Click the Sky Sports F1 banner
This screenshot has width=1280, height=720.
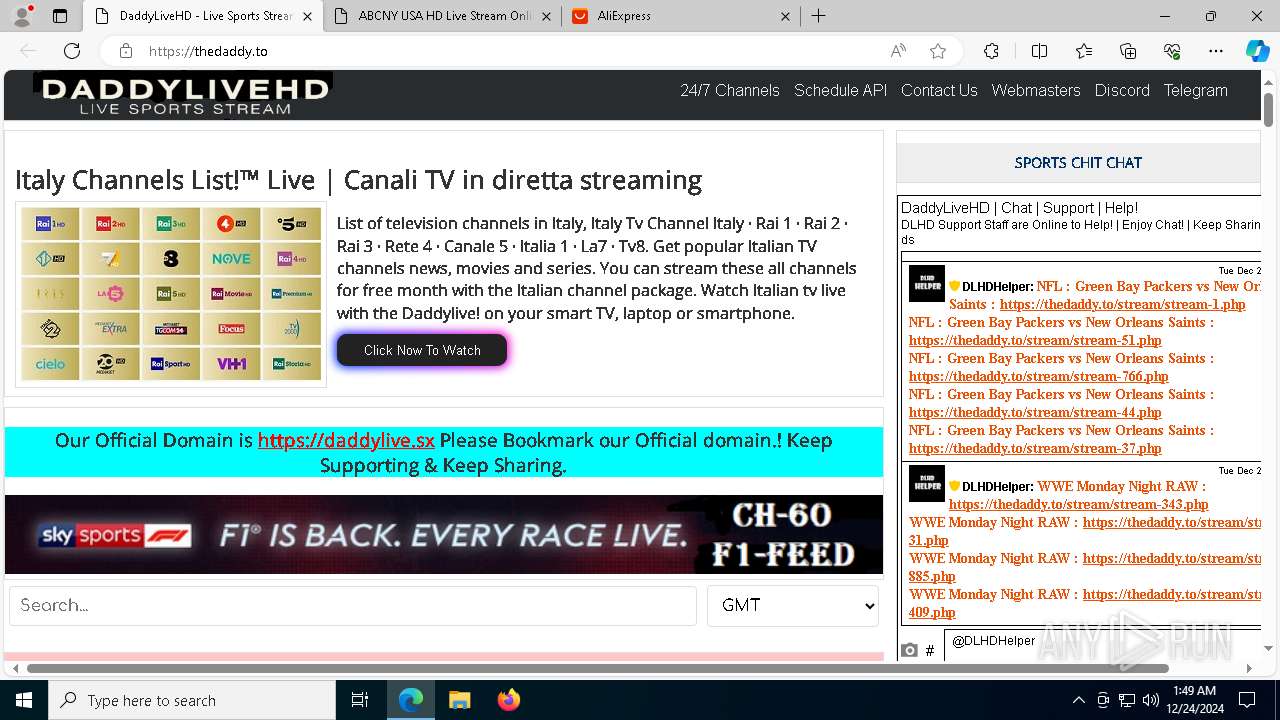[444, 535]
